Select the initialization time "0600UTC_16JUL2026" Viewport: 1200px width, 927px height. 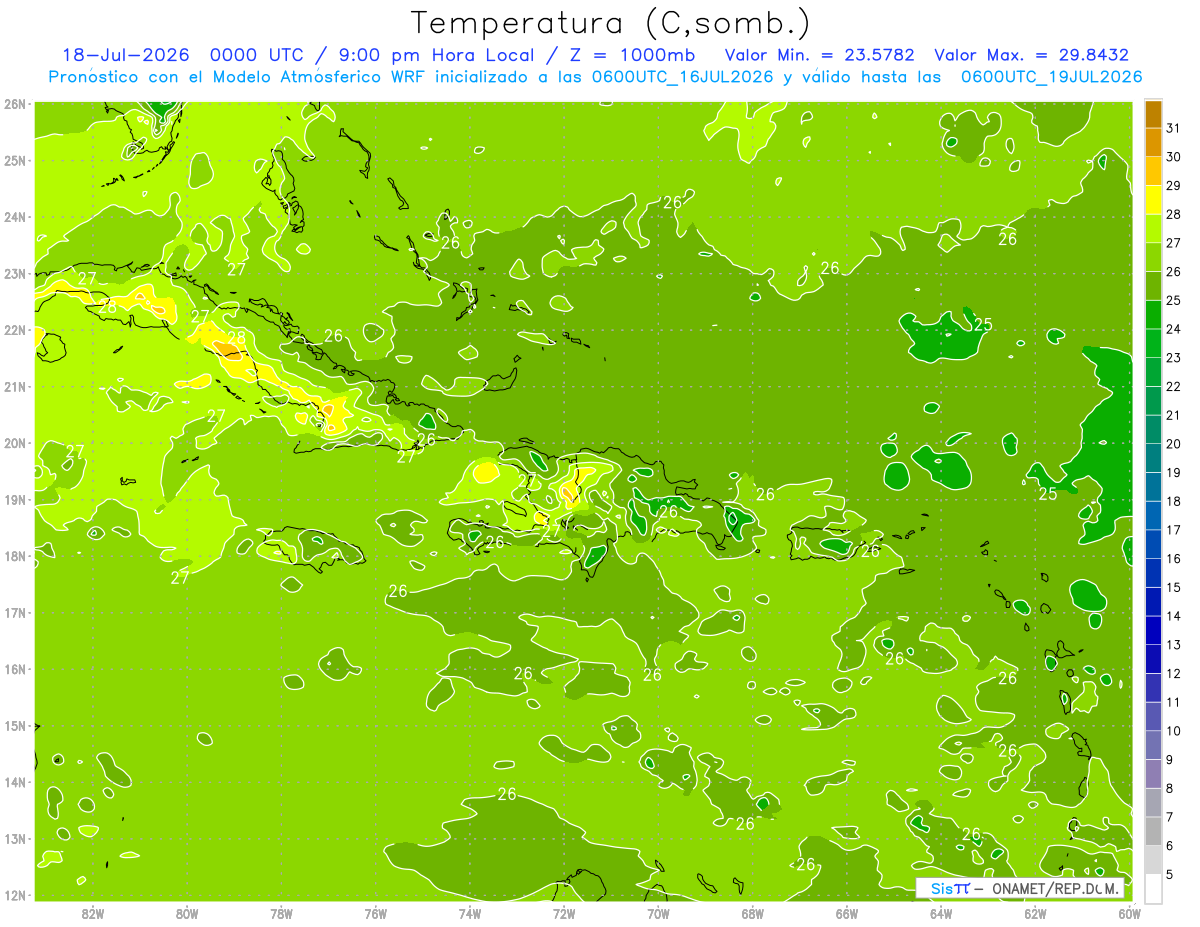[682, 77]
